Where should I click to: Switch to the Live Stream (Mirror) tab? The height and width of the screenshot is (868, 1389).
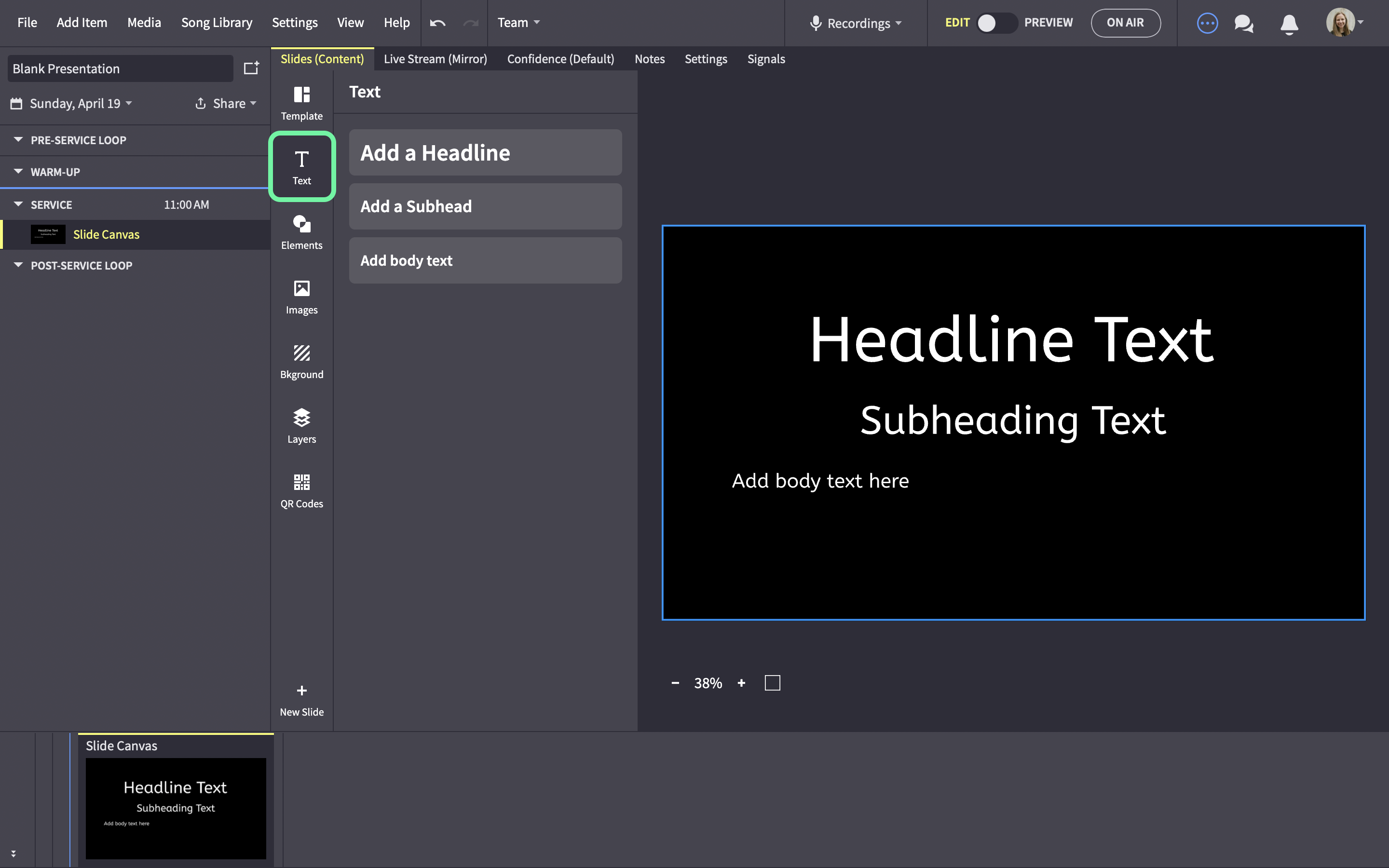point(435,59)
